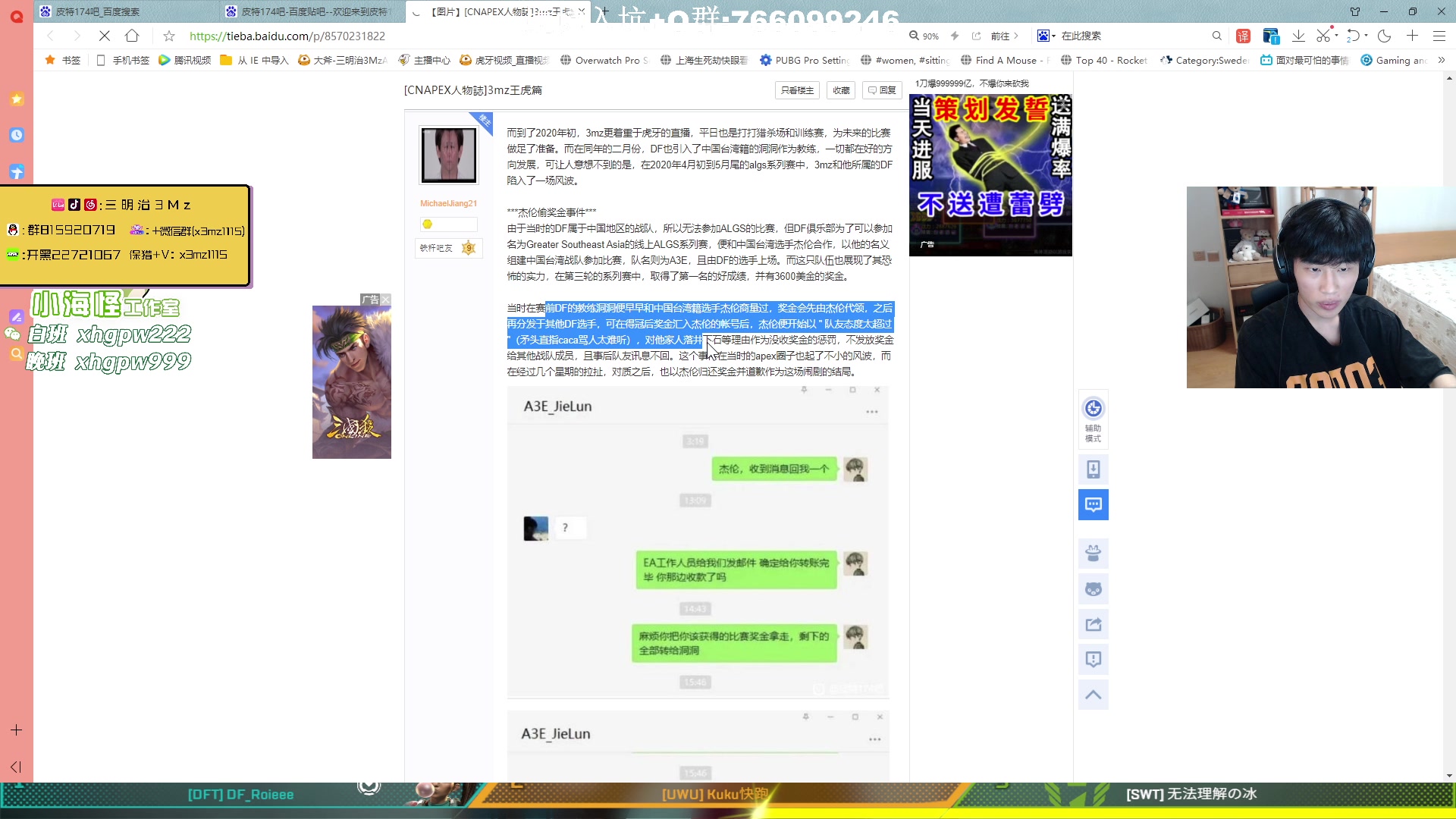Expand the screenshot tool dropdown arrow
The width and height of the screenshot is (1456, 819).
1336,36
